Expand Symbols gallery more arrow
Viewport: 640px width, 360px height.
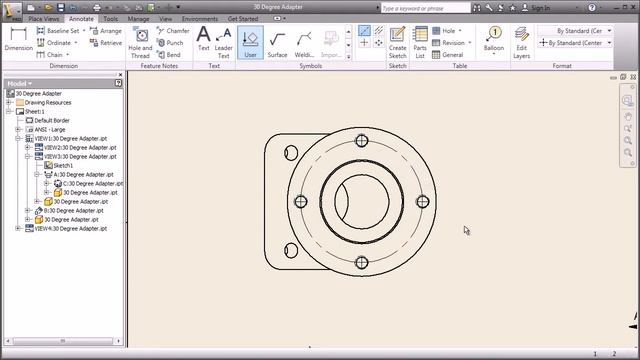[x=349, y=57]
